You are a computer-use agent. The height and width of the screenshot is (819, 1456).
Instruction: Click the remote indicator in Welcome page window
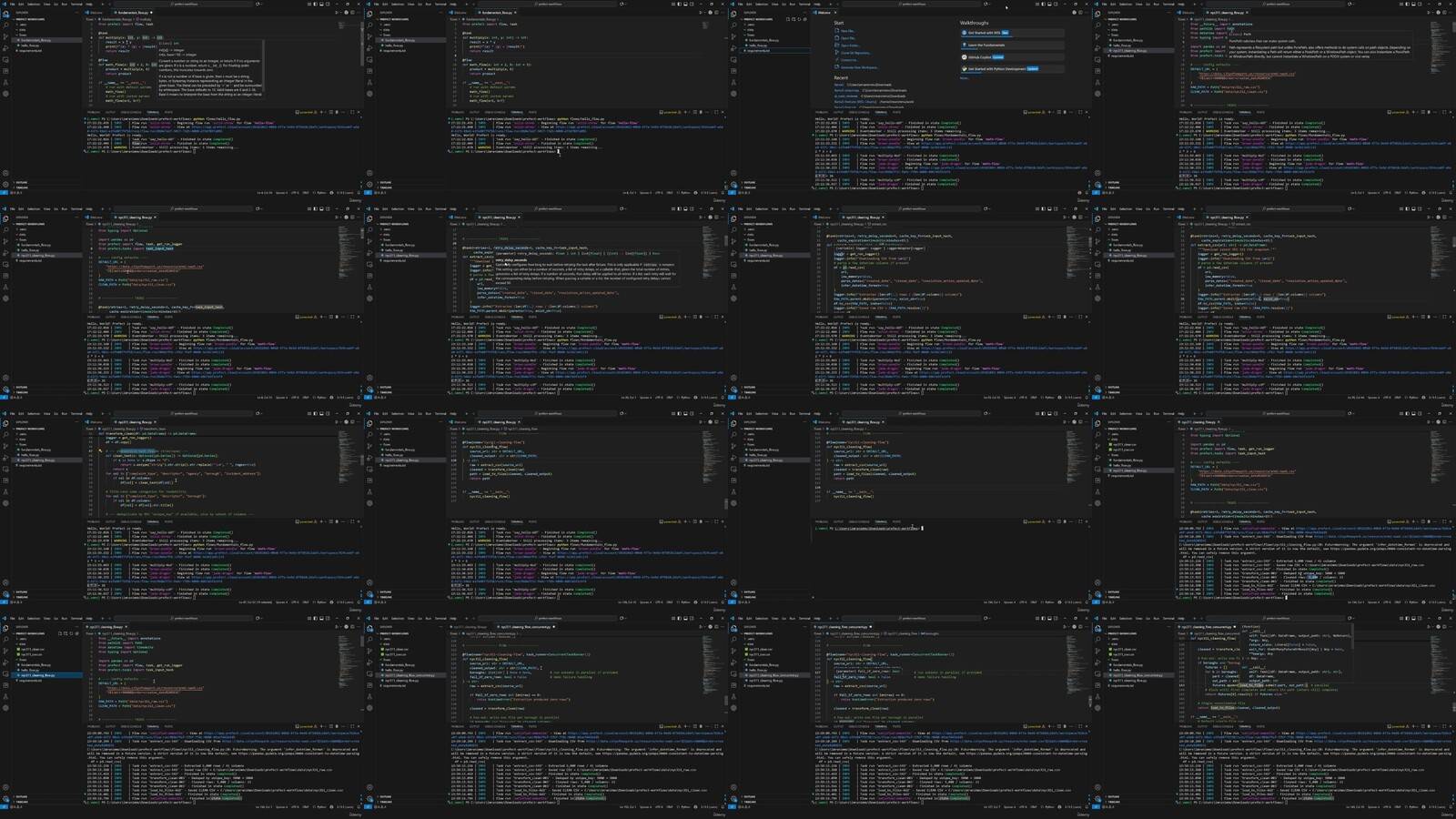click(732, 193)
